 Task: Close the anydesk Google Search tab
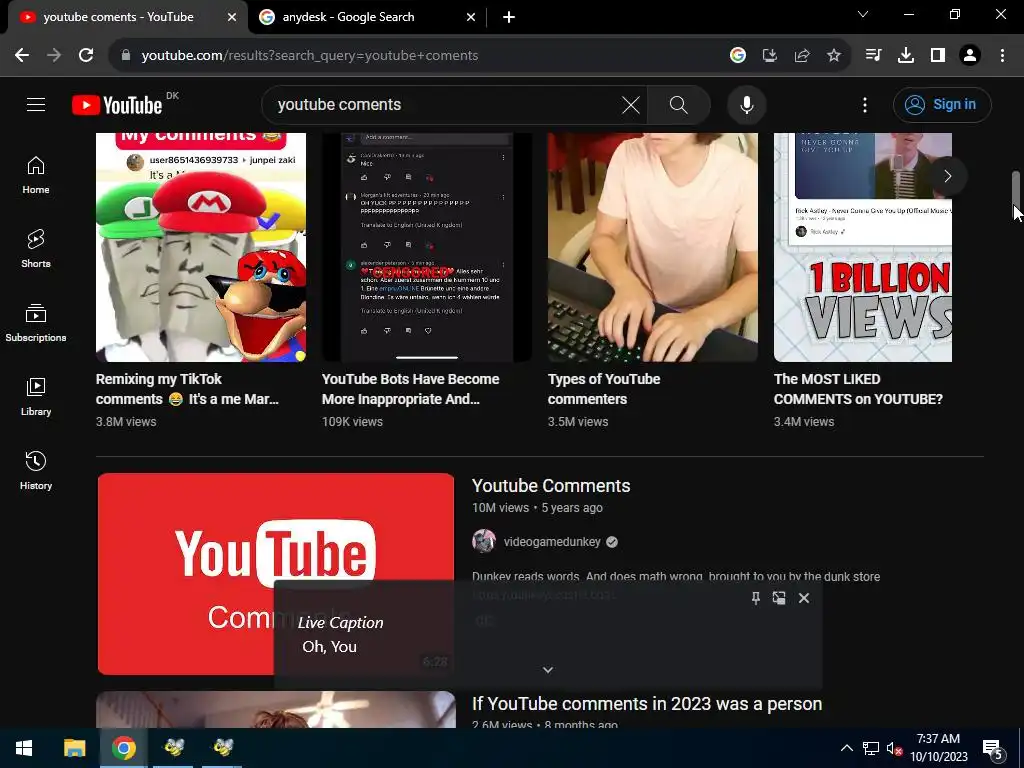[x=471, y=17]
